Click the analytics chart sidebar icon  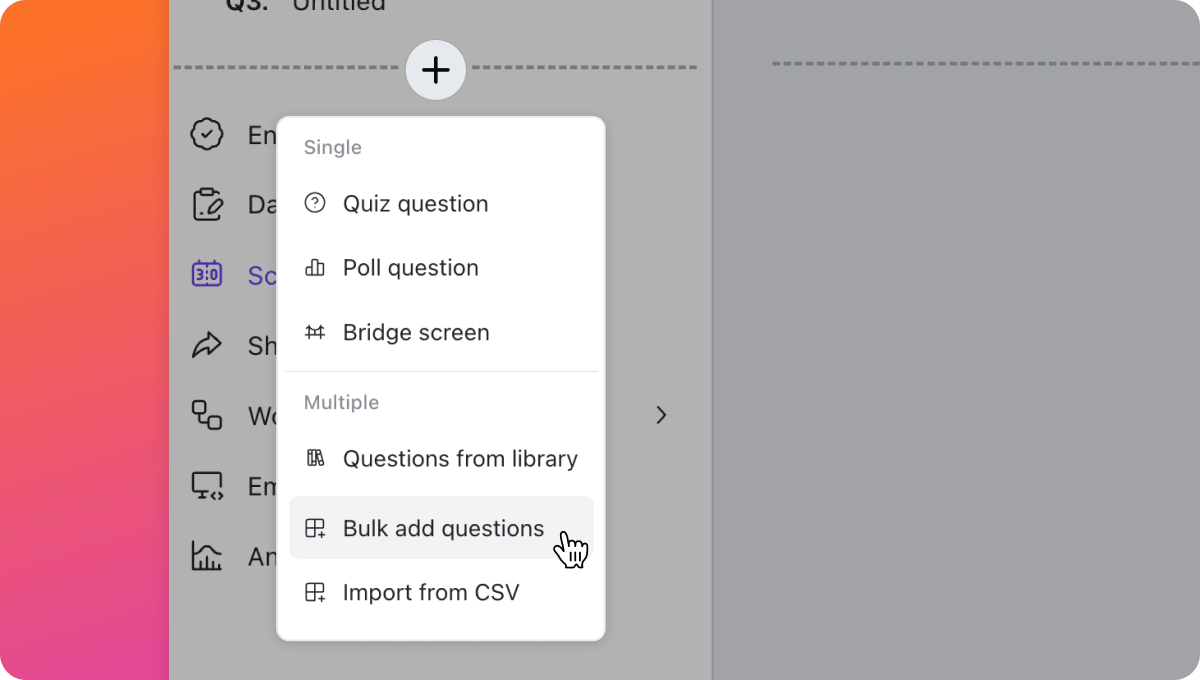click(x=207, y=556)
